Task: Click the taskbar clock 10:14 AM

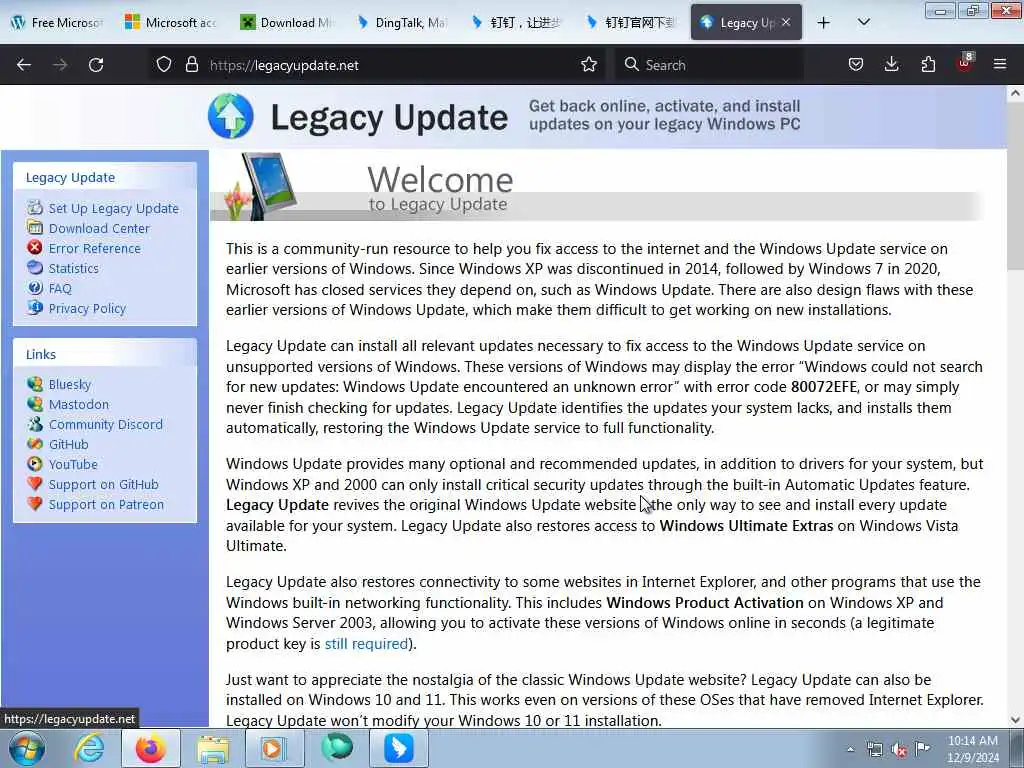Action: coord(973,749)
